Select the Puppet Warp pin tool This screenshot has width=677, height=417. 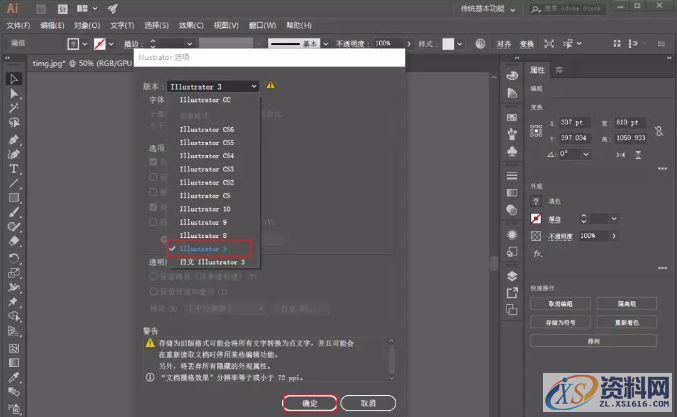pos(14,302)
